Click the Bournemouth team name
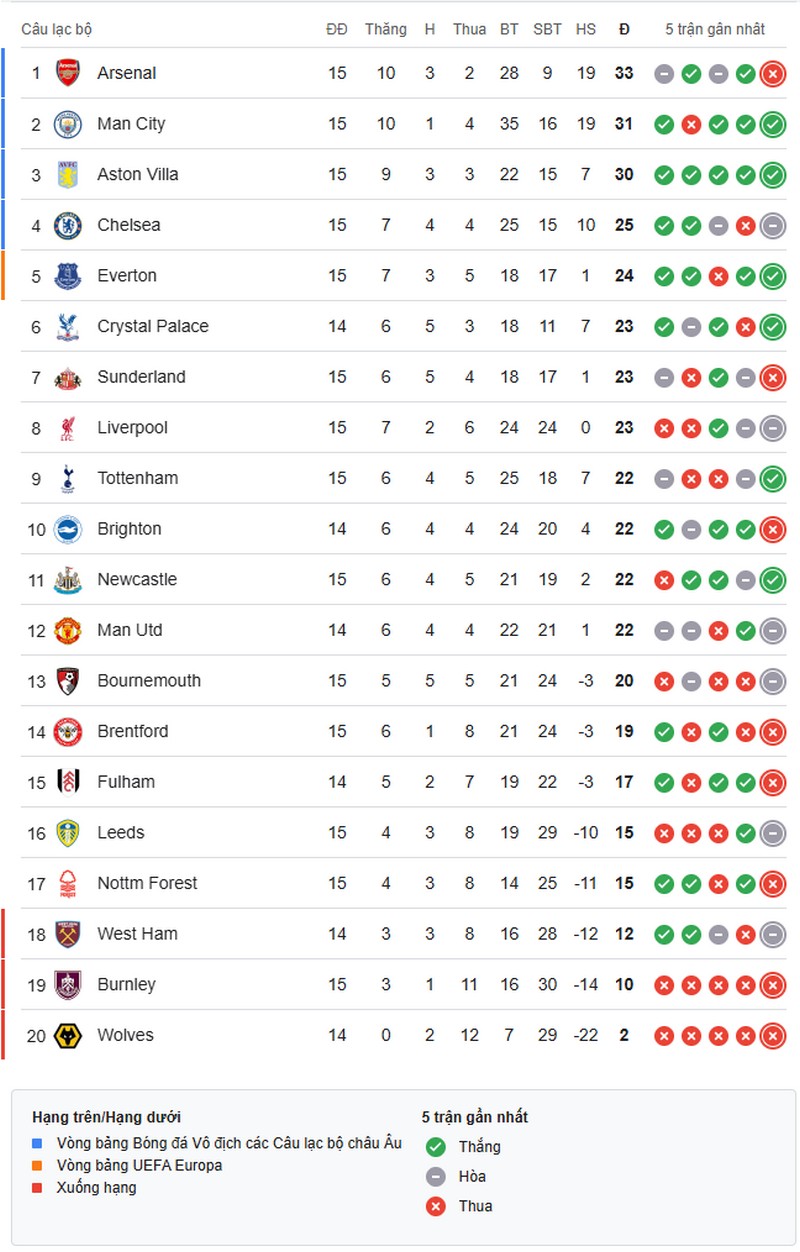 point(149,681)
